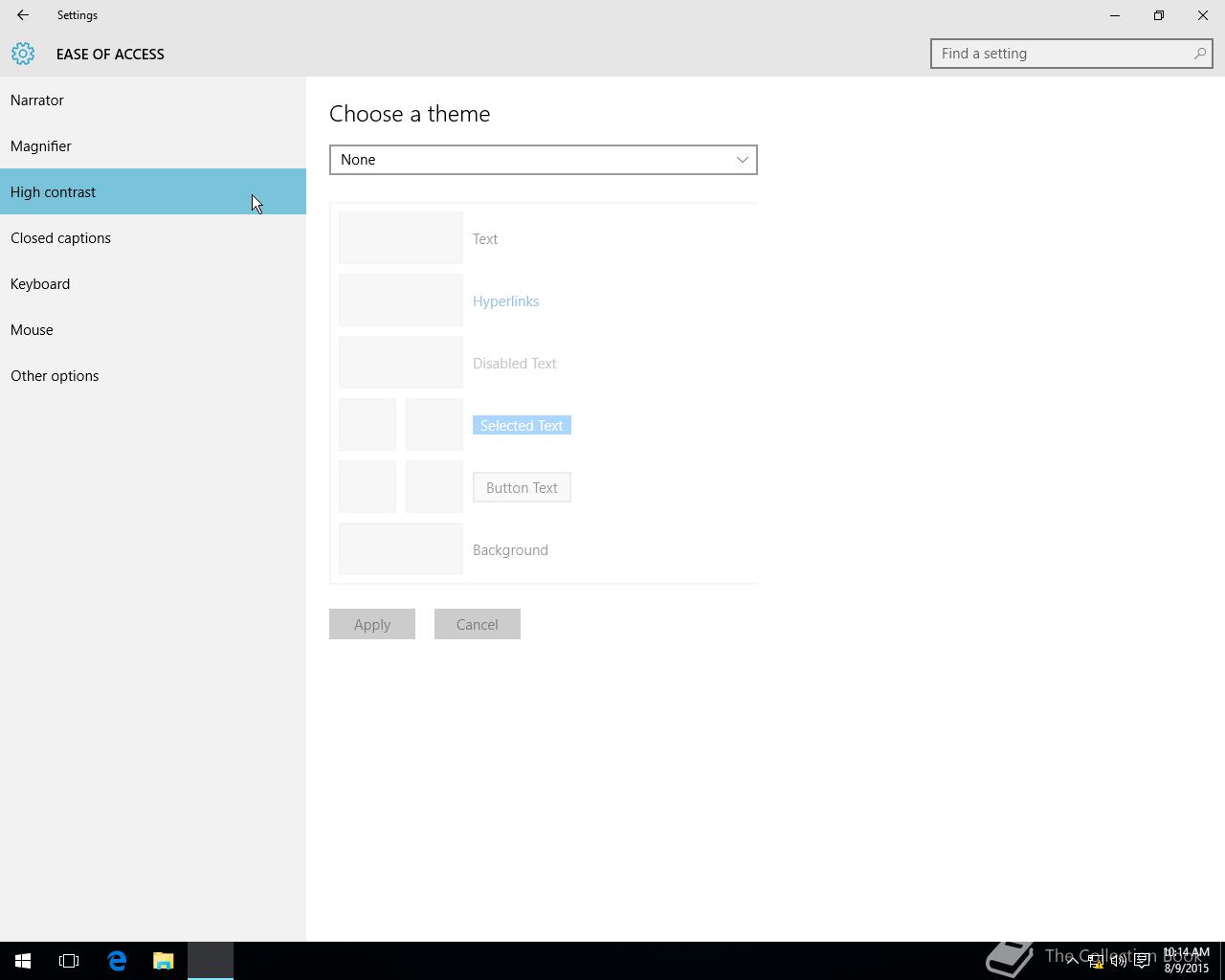
Task: Click the Choose a theme heading
Action: (410, 113)
